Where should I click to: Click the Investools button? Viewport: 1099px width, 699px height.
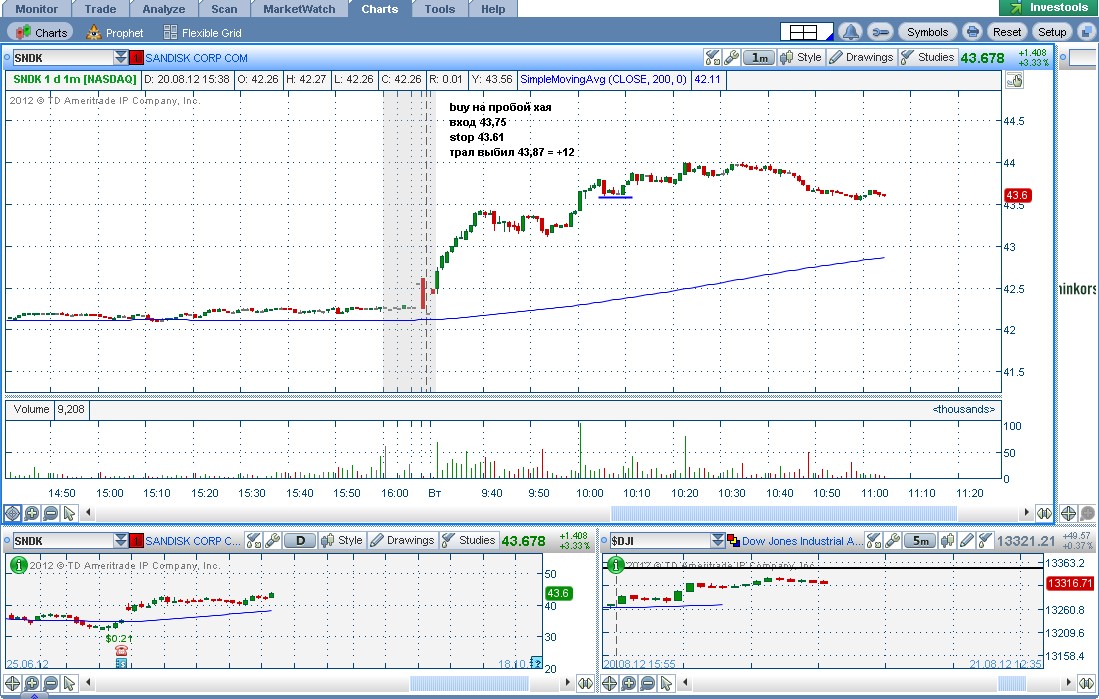(1048, 8)
